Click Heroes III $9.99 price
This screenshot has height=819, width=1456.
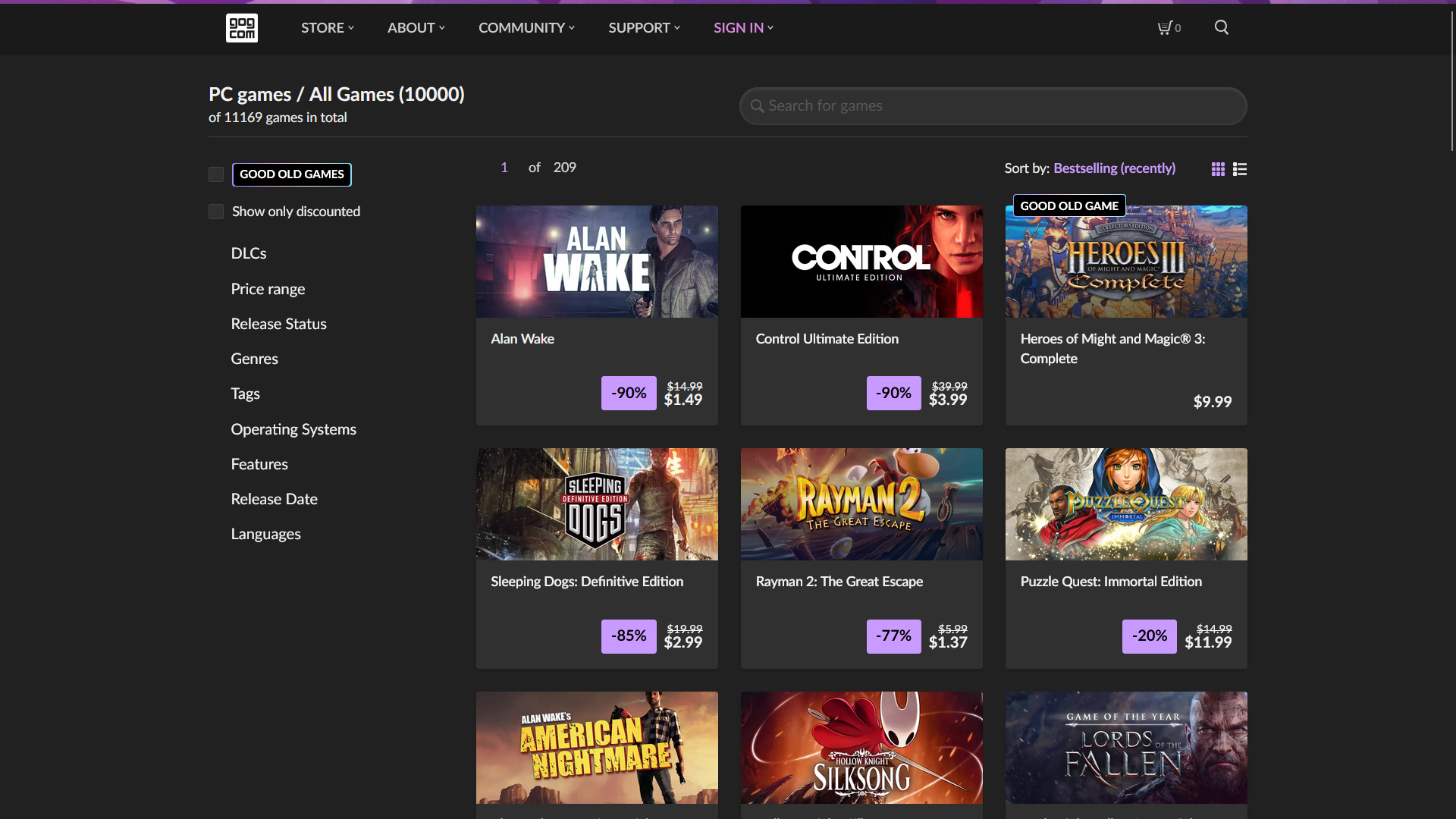point(1212,402)
